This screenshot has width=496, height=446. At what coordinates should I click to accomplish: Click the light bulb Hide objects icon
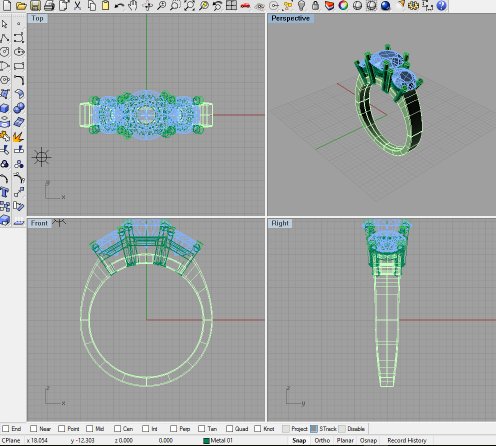coord(301,5)
